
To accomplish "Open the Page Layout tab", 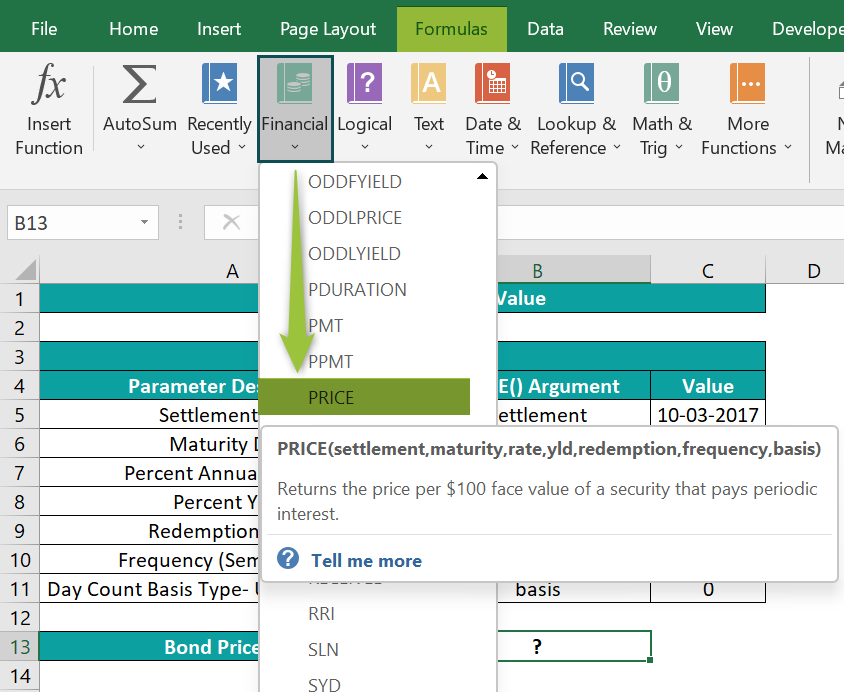I will tap(328, 29).
